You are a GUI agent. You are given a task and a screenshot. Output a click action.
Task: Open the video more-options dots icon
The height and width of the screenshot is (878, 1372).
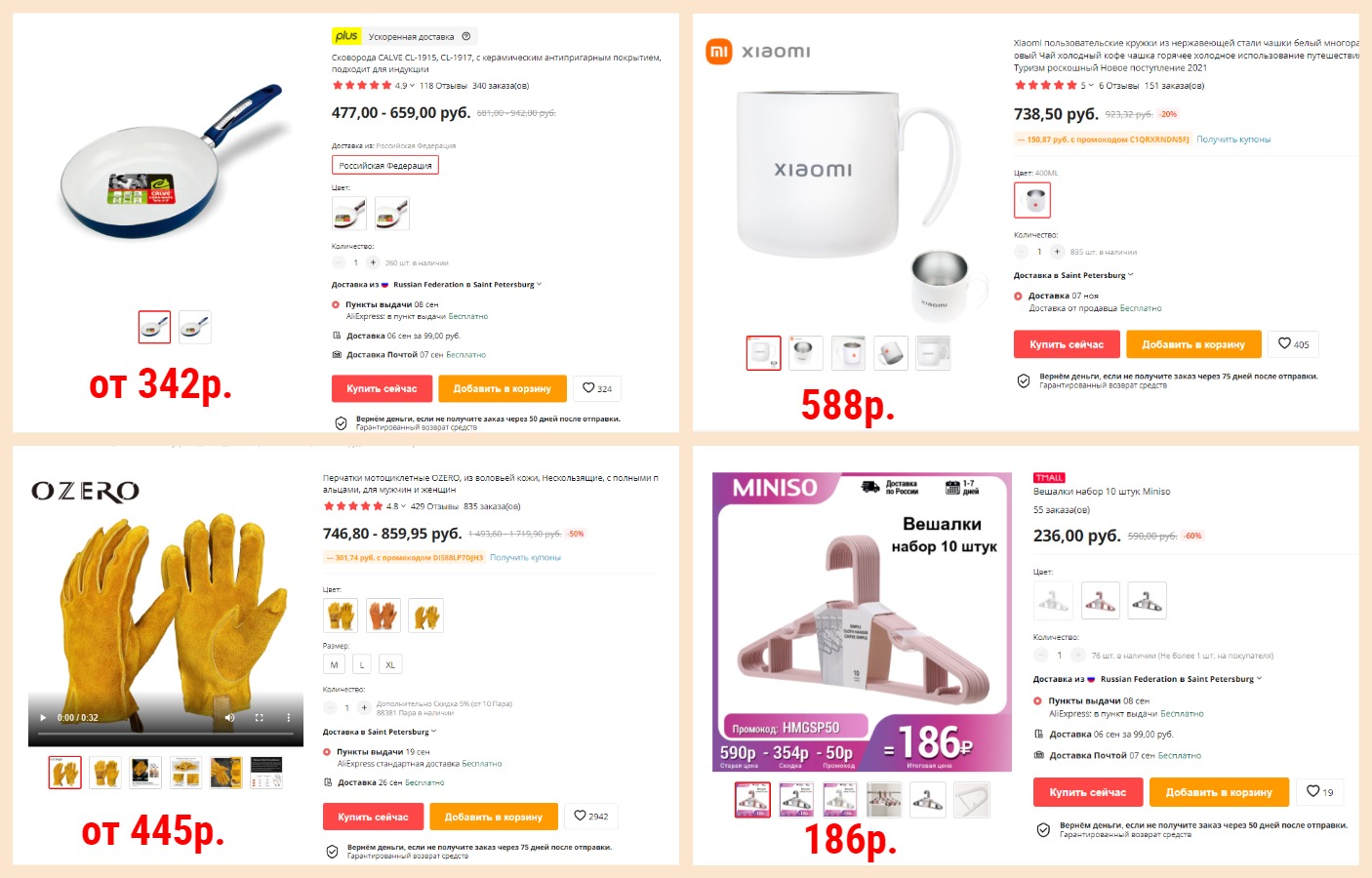click(x=289, y=718)
